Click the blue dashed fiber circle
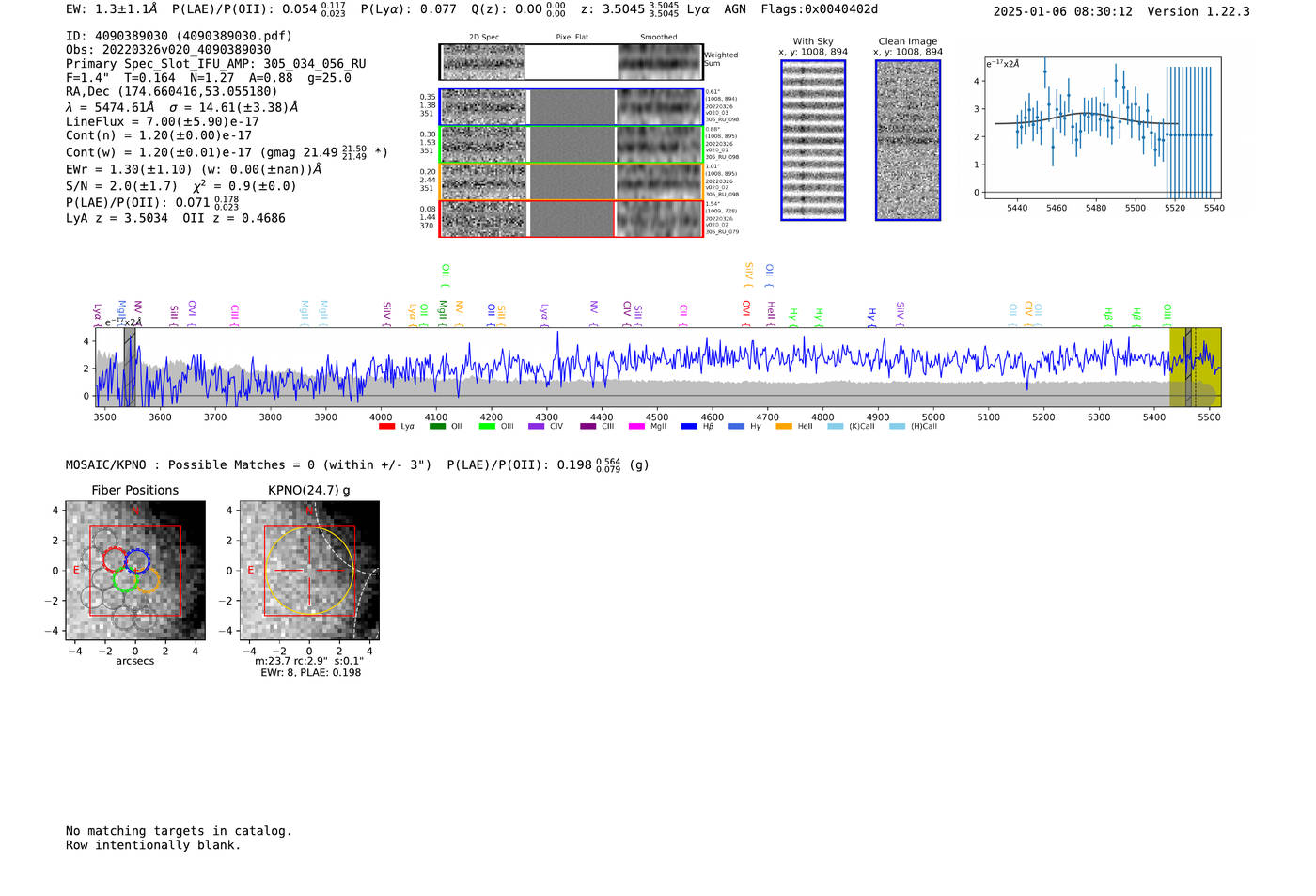 click(x=137, y=561)
